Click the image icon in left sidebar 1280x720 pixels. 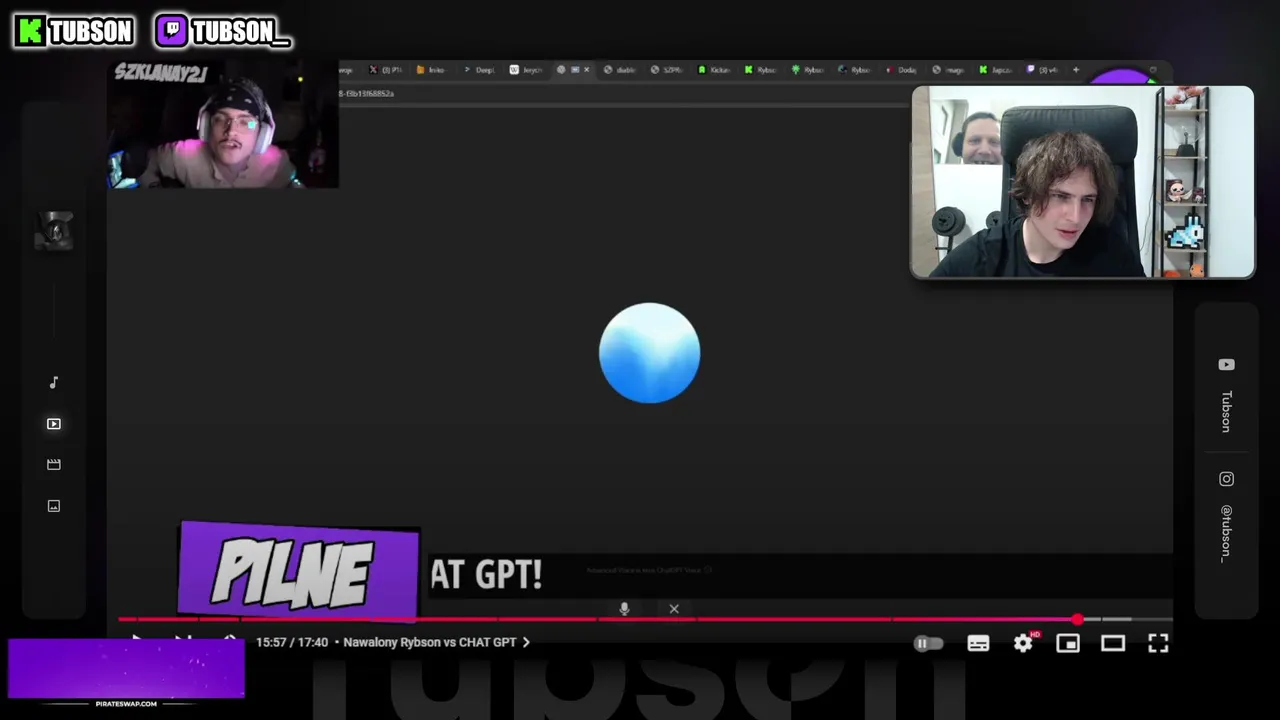click(54, 506)
